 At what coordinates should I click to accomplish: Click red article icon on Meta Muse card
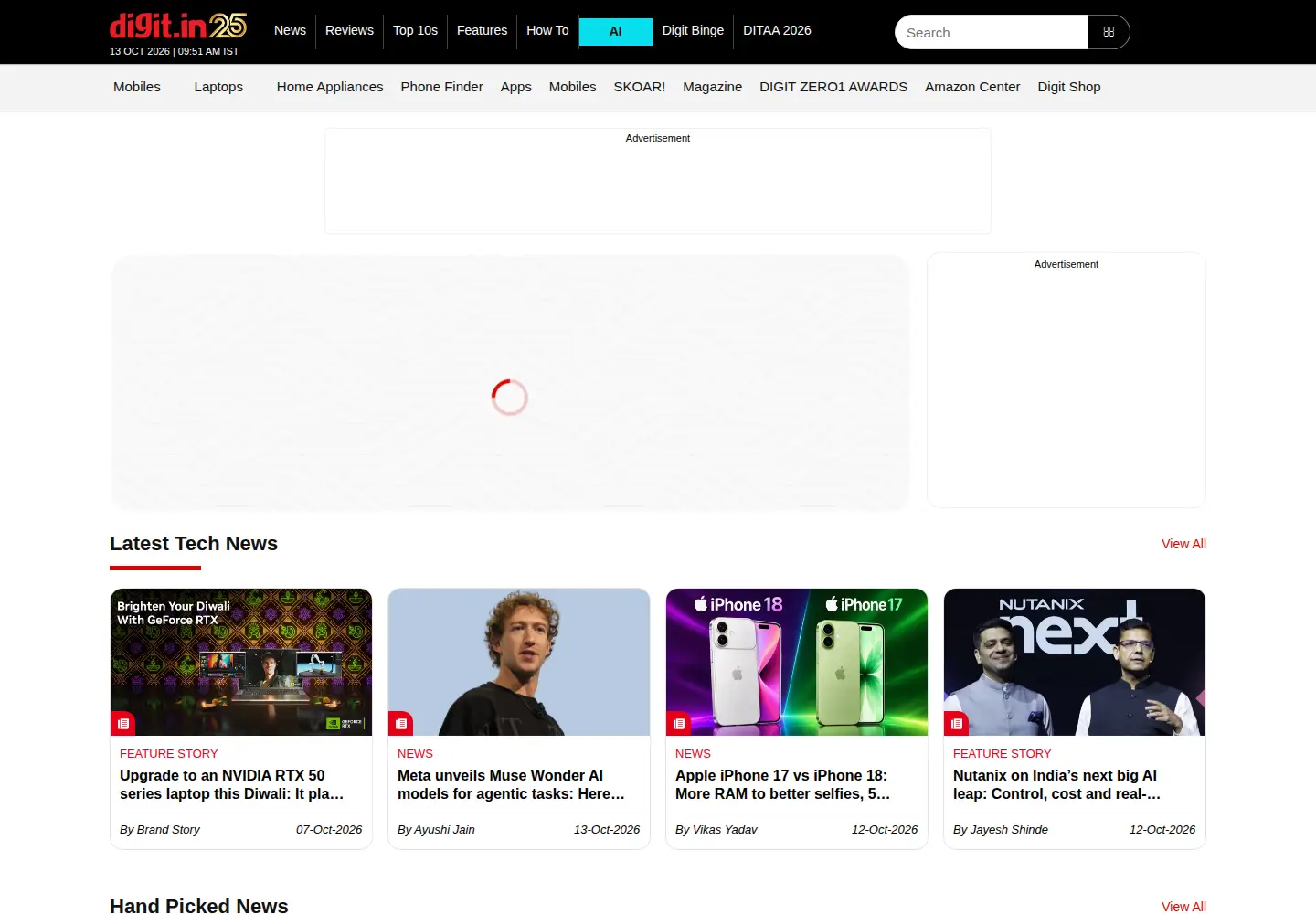click(x=401, y=724)
